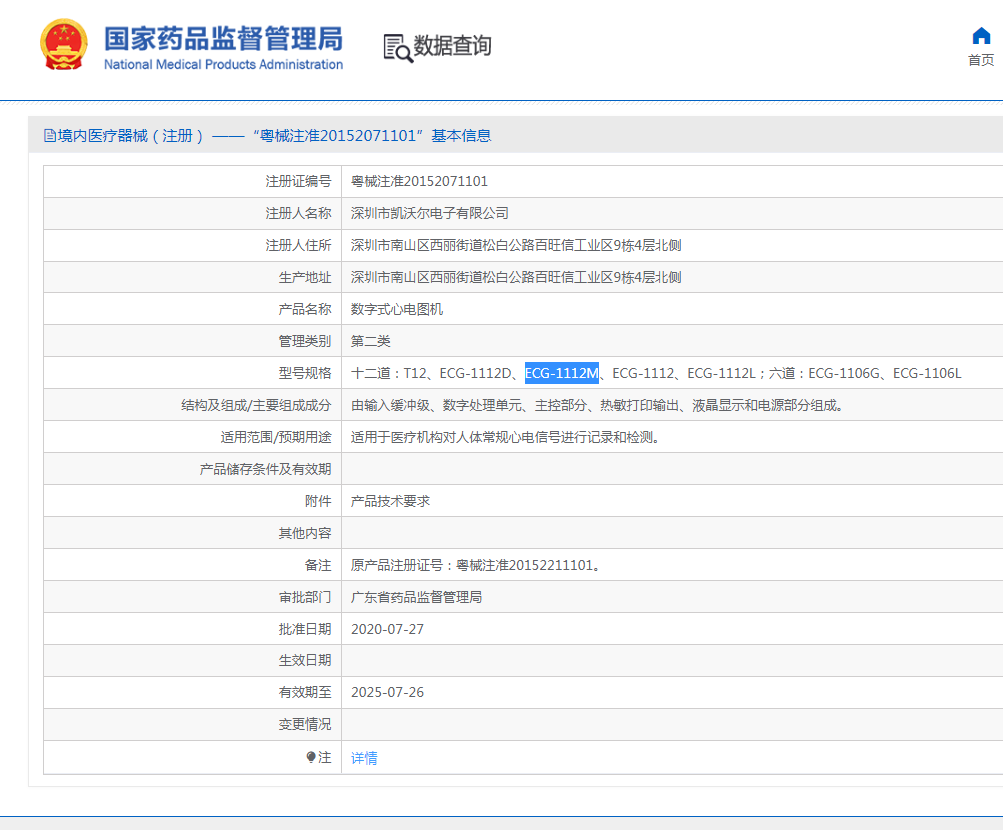This screenshot has height=830, width=1003.
Task: Click model ECG-1112D in specifications
Action: (x=476, y=373)
